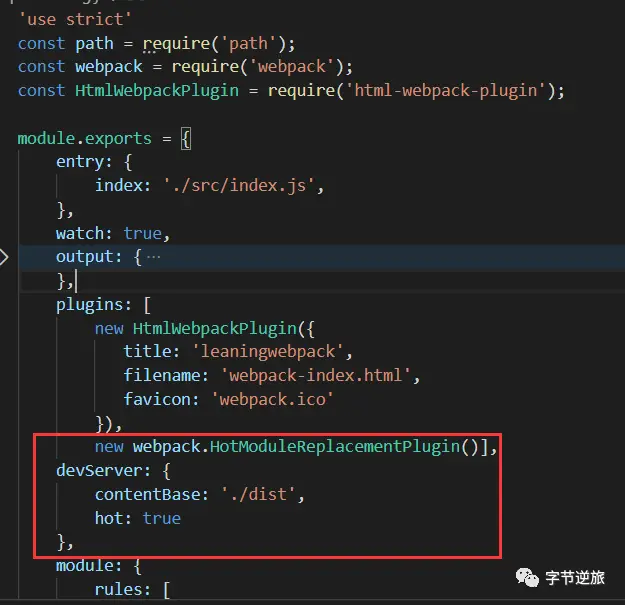
Task: Click the entry: { line
Action: coord(94,162)
